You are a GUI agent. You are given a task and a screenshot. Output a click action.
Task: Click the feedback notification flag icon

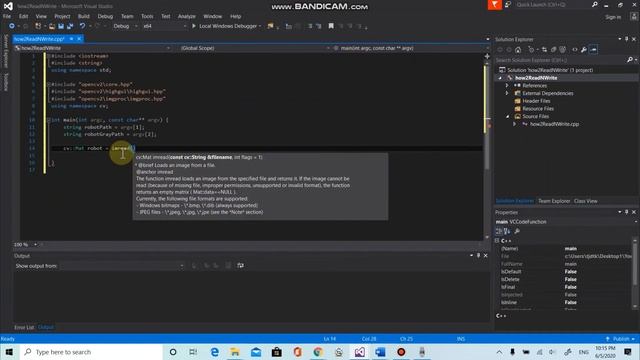click(x=495, y=4)
